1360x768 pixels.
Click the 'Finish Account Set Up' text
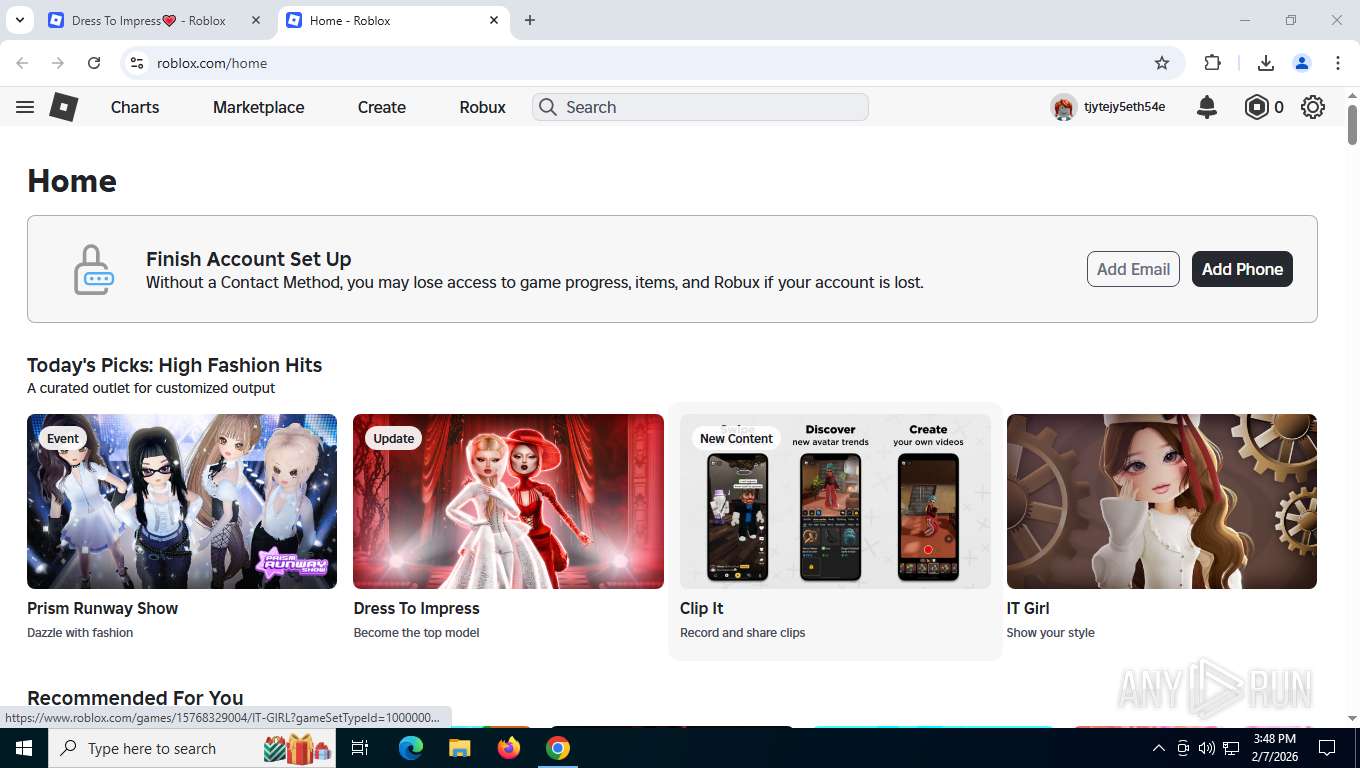248,259
